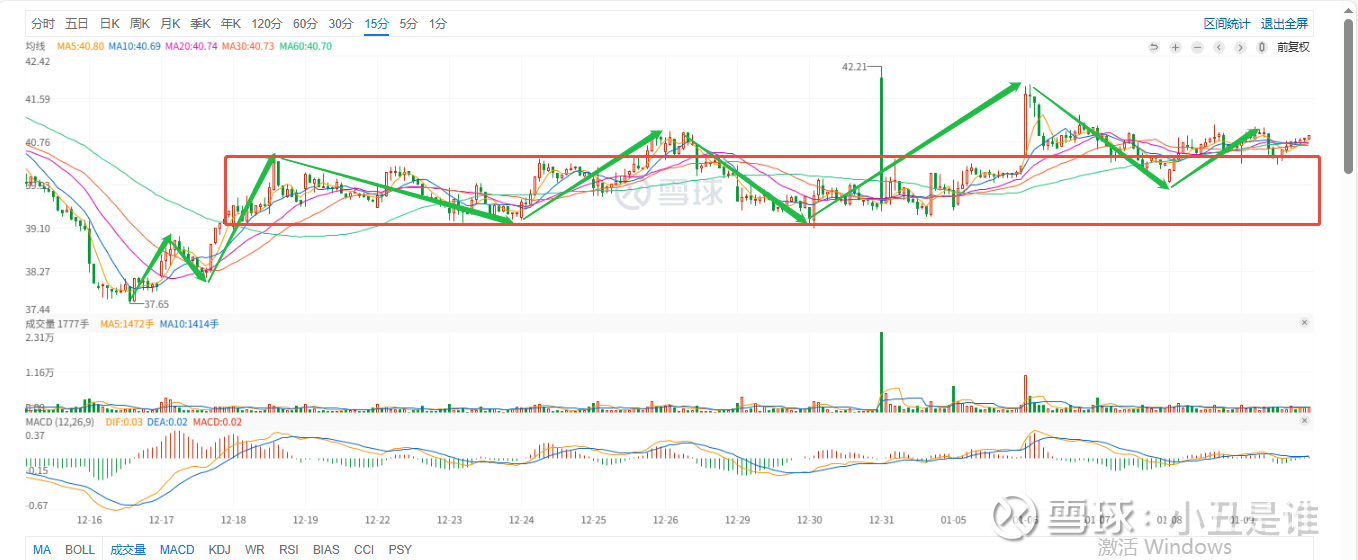1358x560 pixels.
Task: Toggle the BOLL indicator
Action: pos(80,550)
